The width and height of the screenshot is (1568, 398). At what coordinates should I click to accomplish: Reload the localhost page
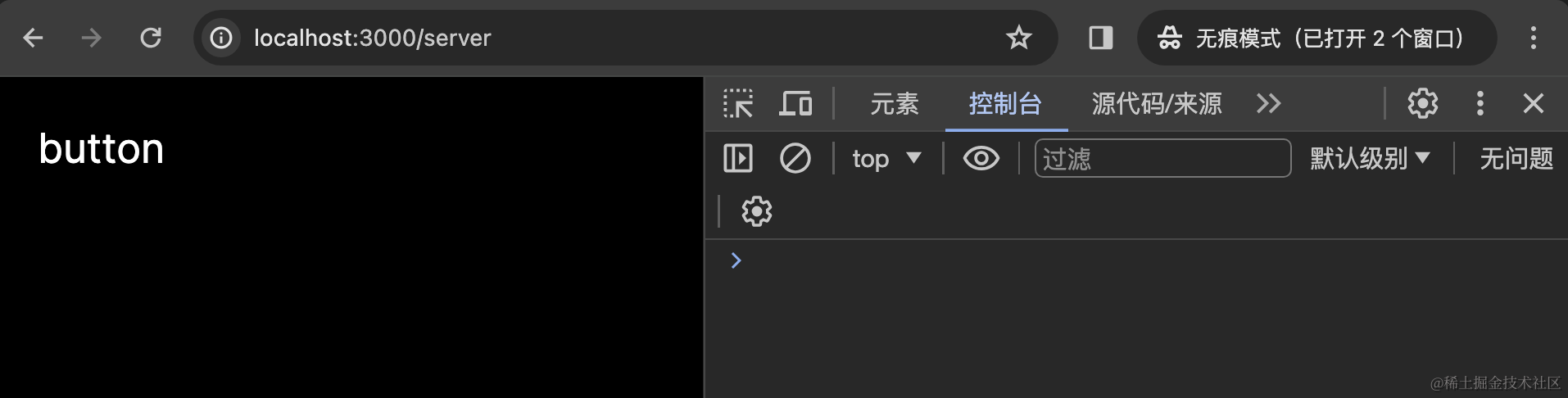click(x=151, y=38)
